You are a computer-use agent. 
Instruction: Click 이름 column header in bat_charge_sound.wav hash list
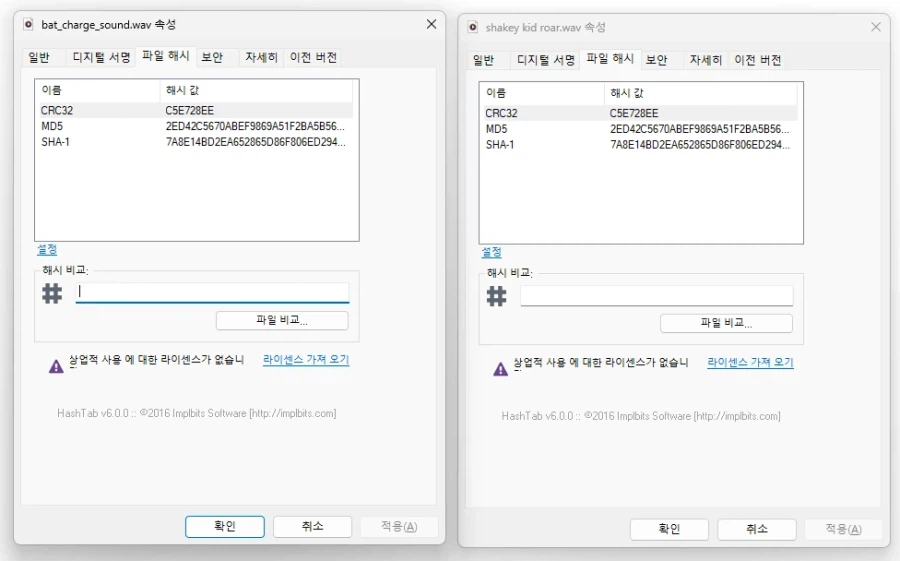[x=98, y=91]
